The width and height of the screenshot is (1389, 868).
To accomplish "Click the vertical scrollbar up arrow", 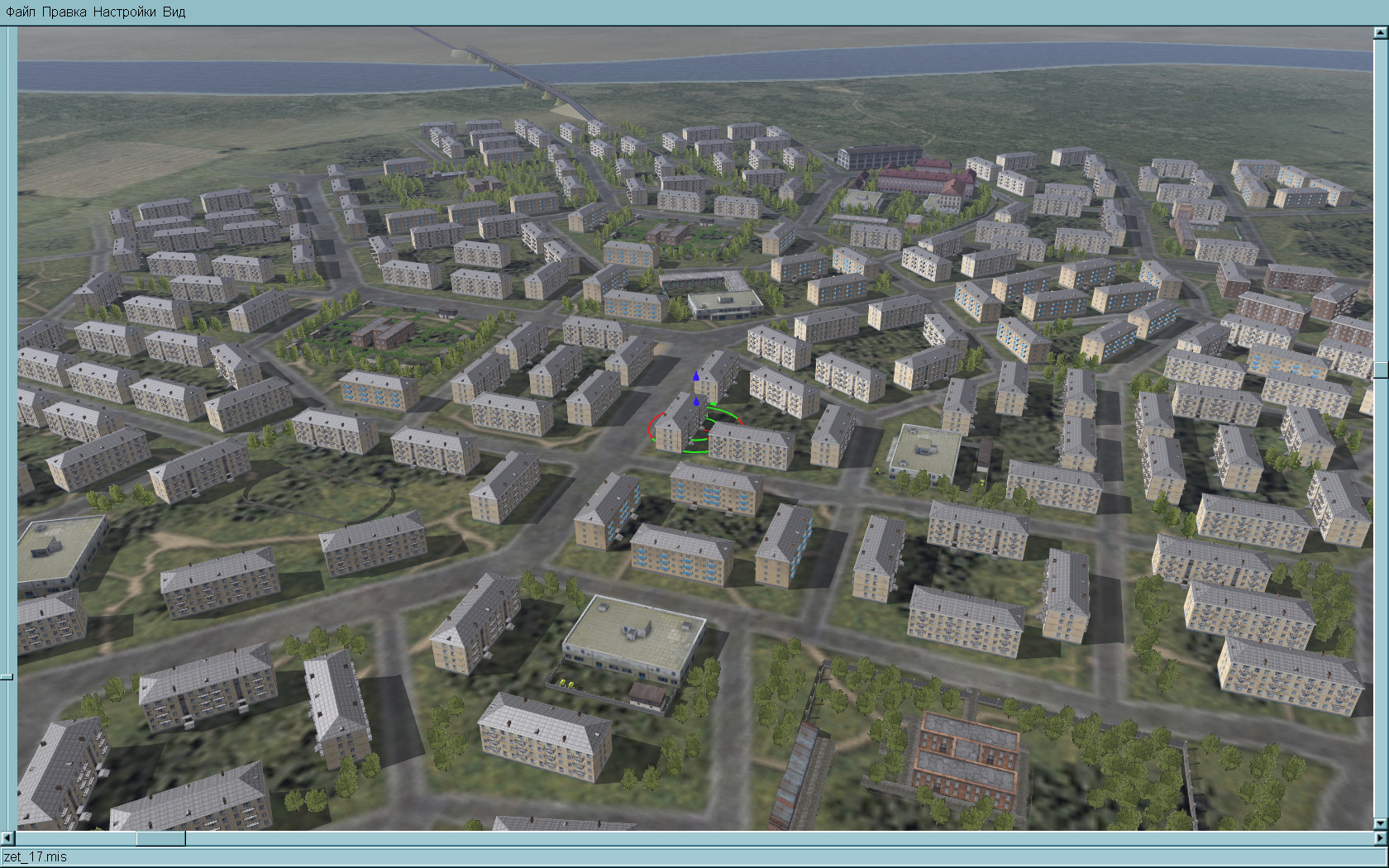I will (x=1380, y=33).
